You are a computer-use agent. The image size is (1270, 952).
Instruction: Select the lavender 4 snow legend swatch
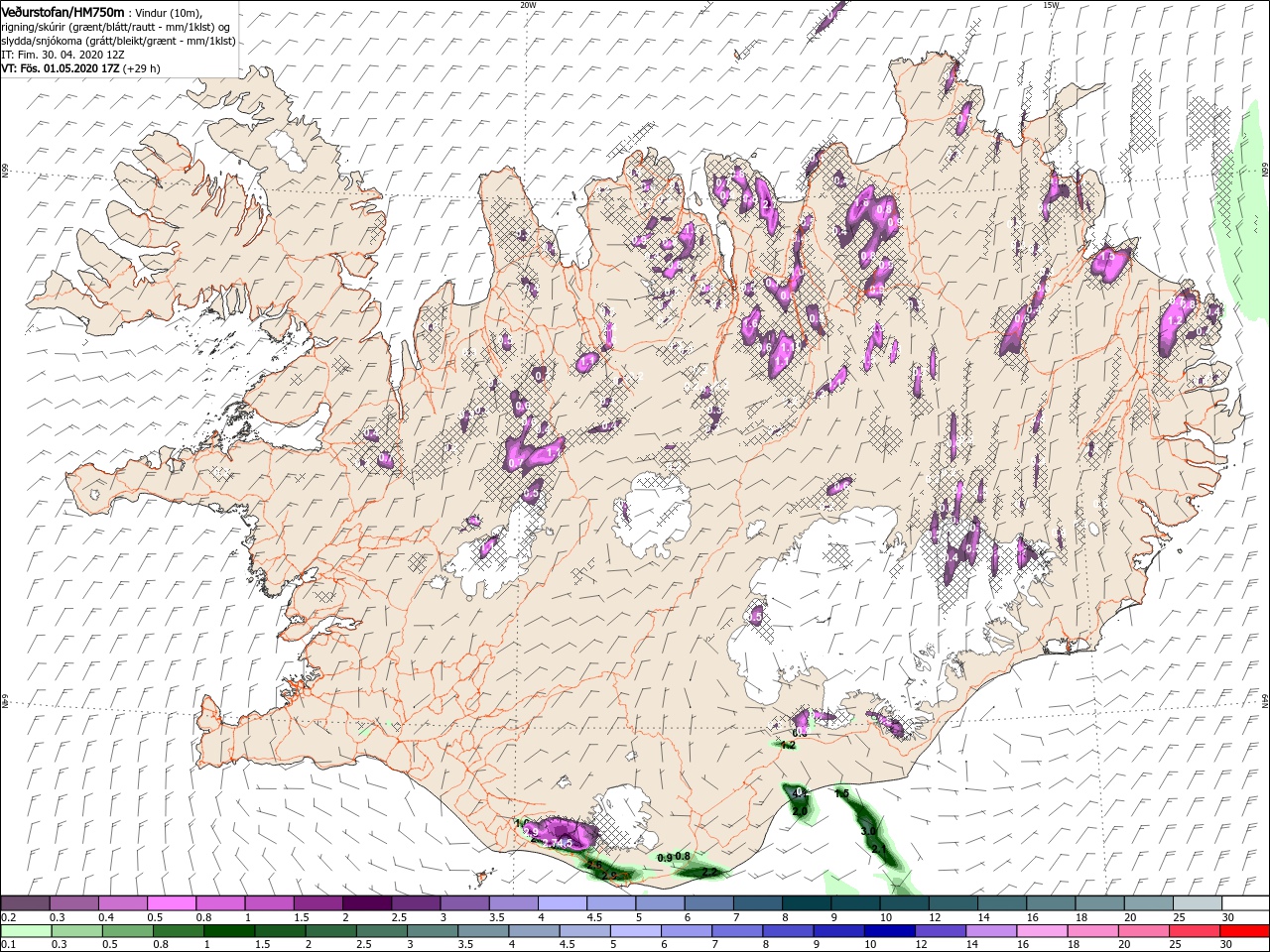click(x=561, y=903)
